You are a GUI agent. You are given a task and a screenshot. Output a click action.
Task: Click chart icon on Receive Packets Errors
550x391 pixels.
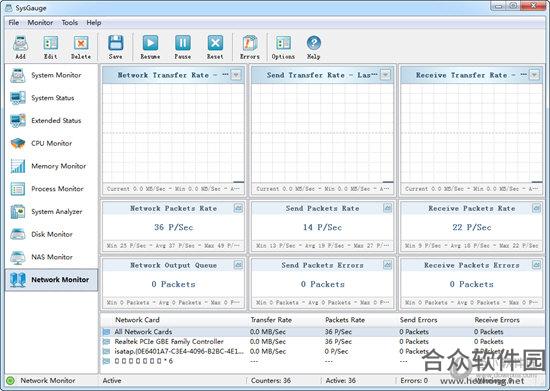536,265
